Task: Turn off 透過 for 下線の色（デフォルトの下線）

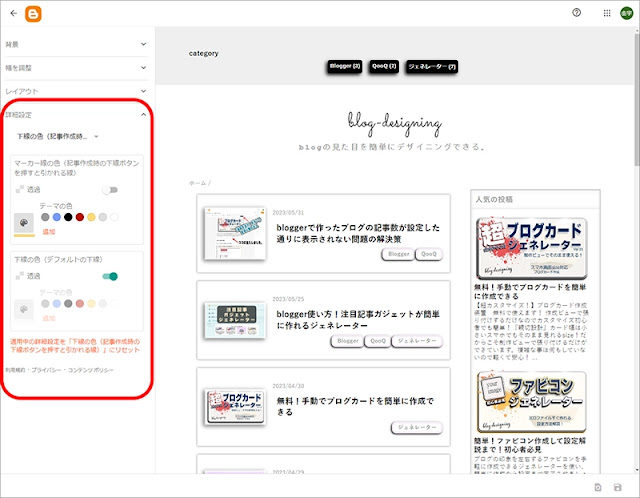Action: point(110,276)
